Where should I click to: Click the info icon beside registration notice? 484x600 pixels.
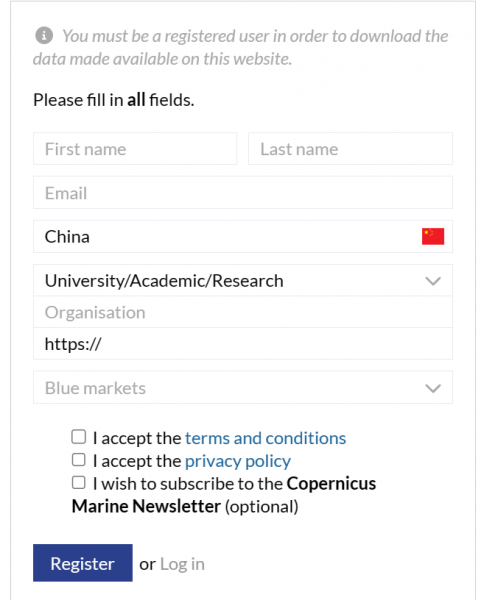(x=44, y=36)
